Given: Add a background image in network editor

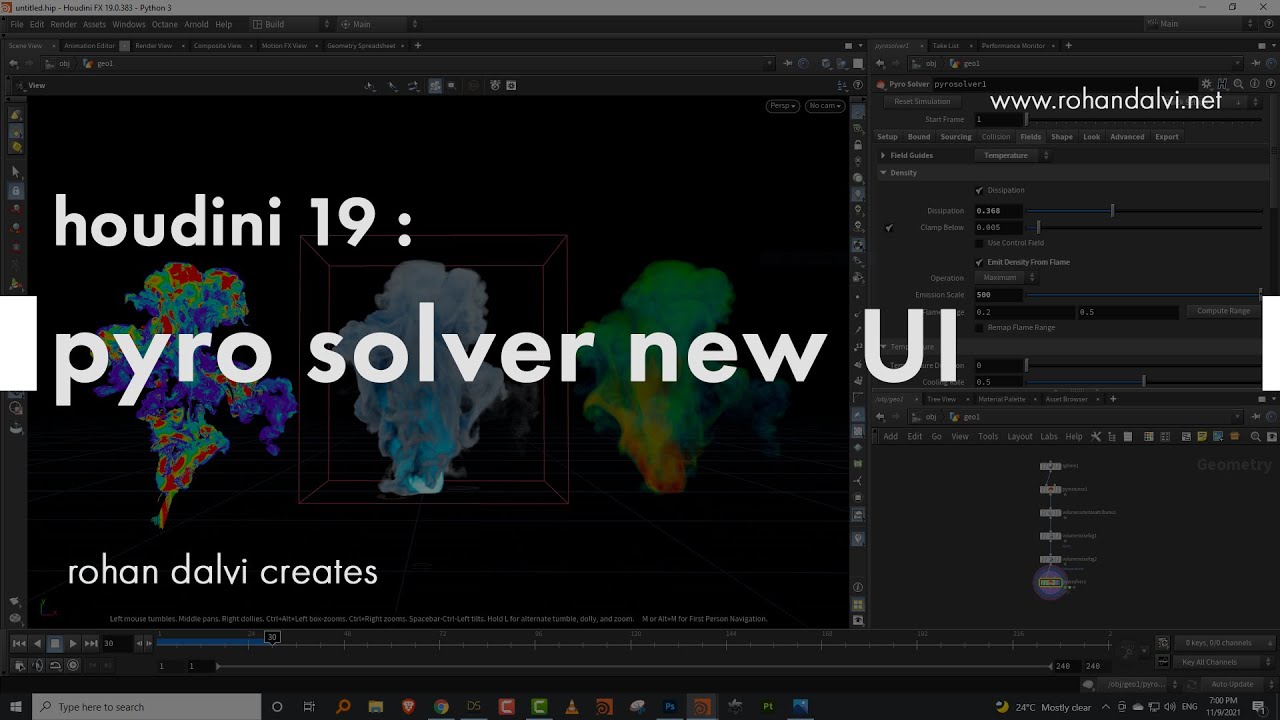Looking at the screenshot, I should pyautogui.click(x=1218, y=436).
